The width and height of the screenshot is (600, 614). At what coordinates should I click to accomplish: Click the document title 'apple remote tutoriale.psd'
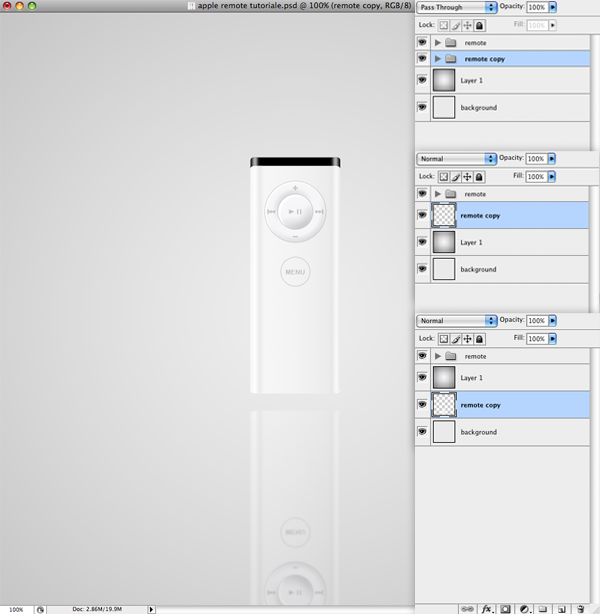pyautogui.click(x=247, y=6)
